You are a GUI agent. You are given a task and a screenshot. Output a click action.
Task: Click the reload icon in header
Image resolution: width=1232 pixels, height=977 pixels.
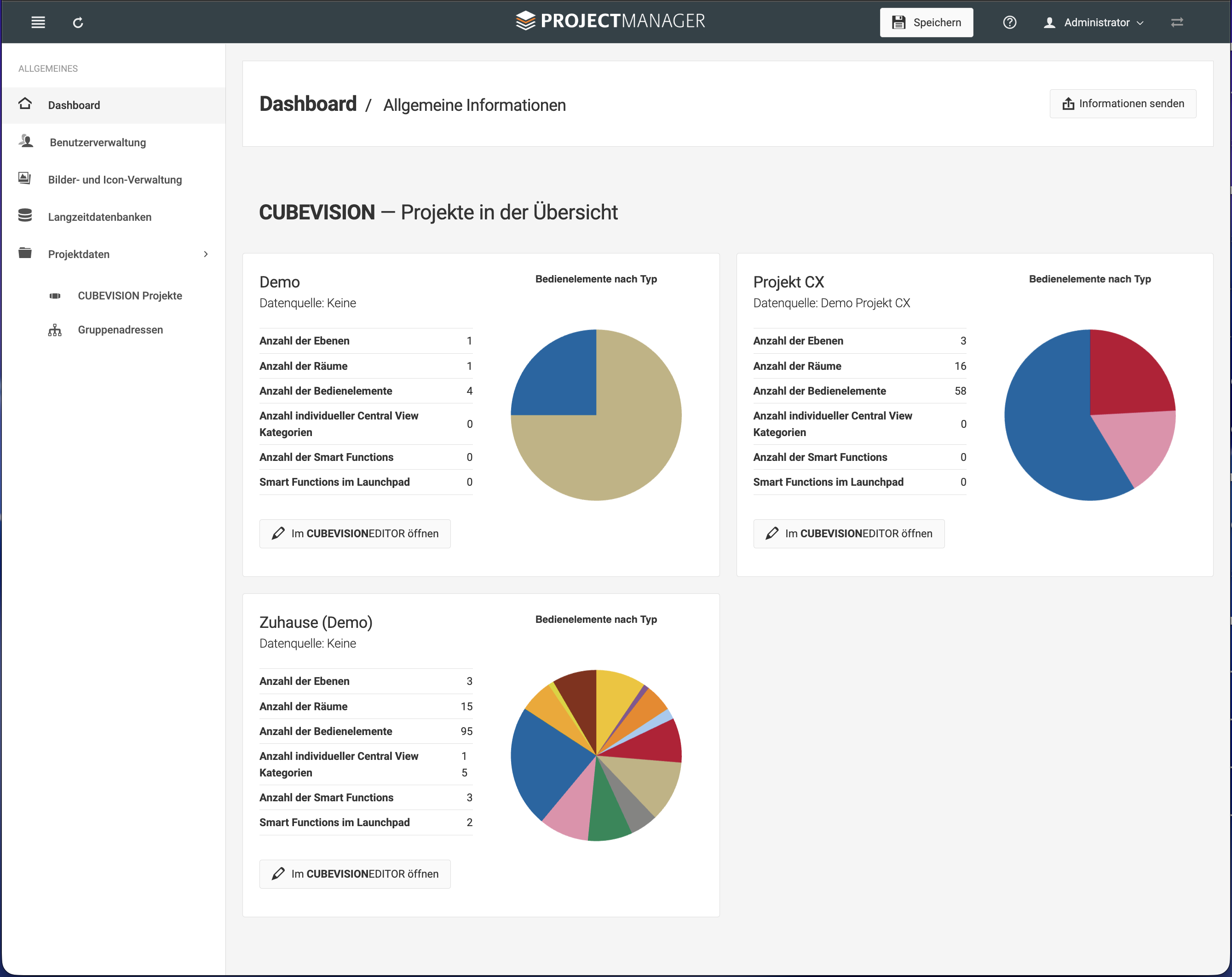(78, 22)
